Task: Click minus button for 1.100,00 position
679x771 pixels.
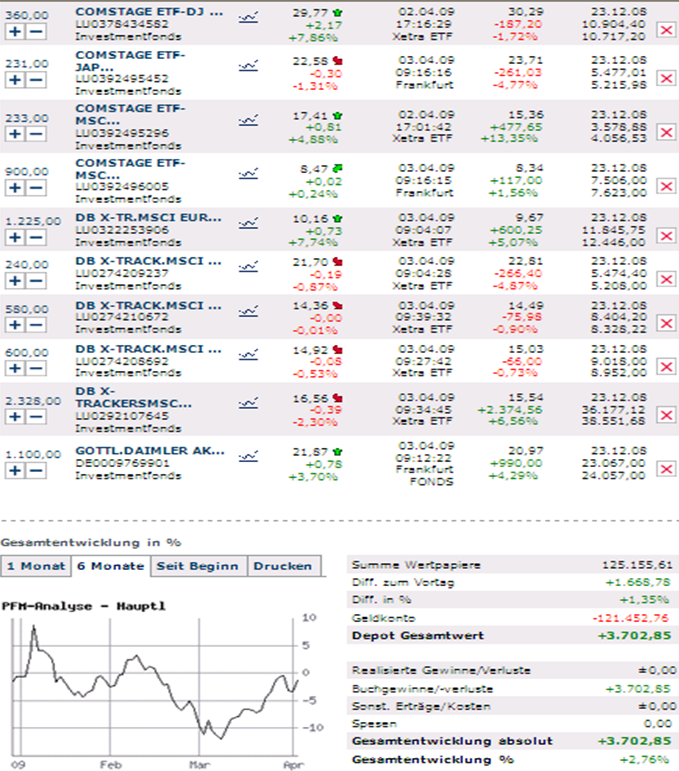Action: (x=36, y=471)
